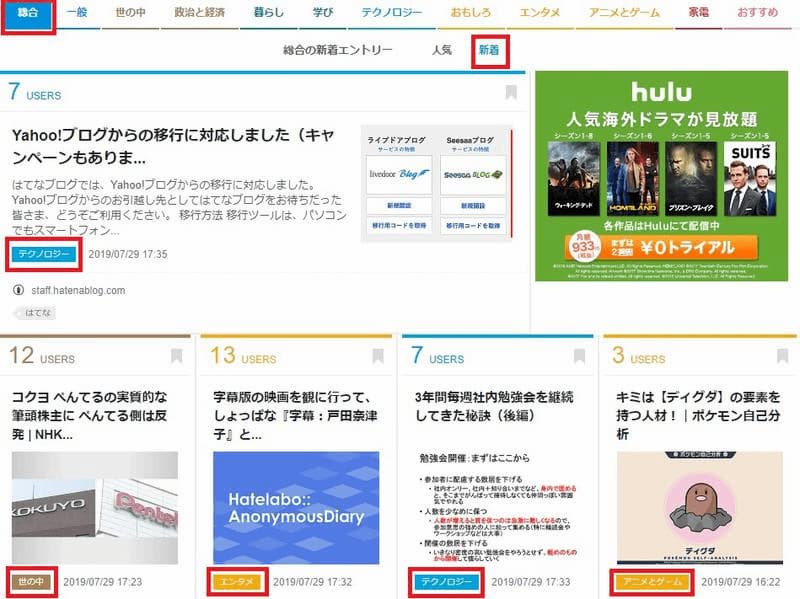Click テクノロジー label under Yahoo!ブログ entry
The height and width of the screenshot is (599, 800).
coord(44,254)
